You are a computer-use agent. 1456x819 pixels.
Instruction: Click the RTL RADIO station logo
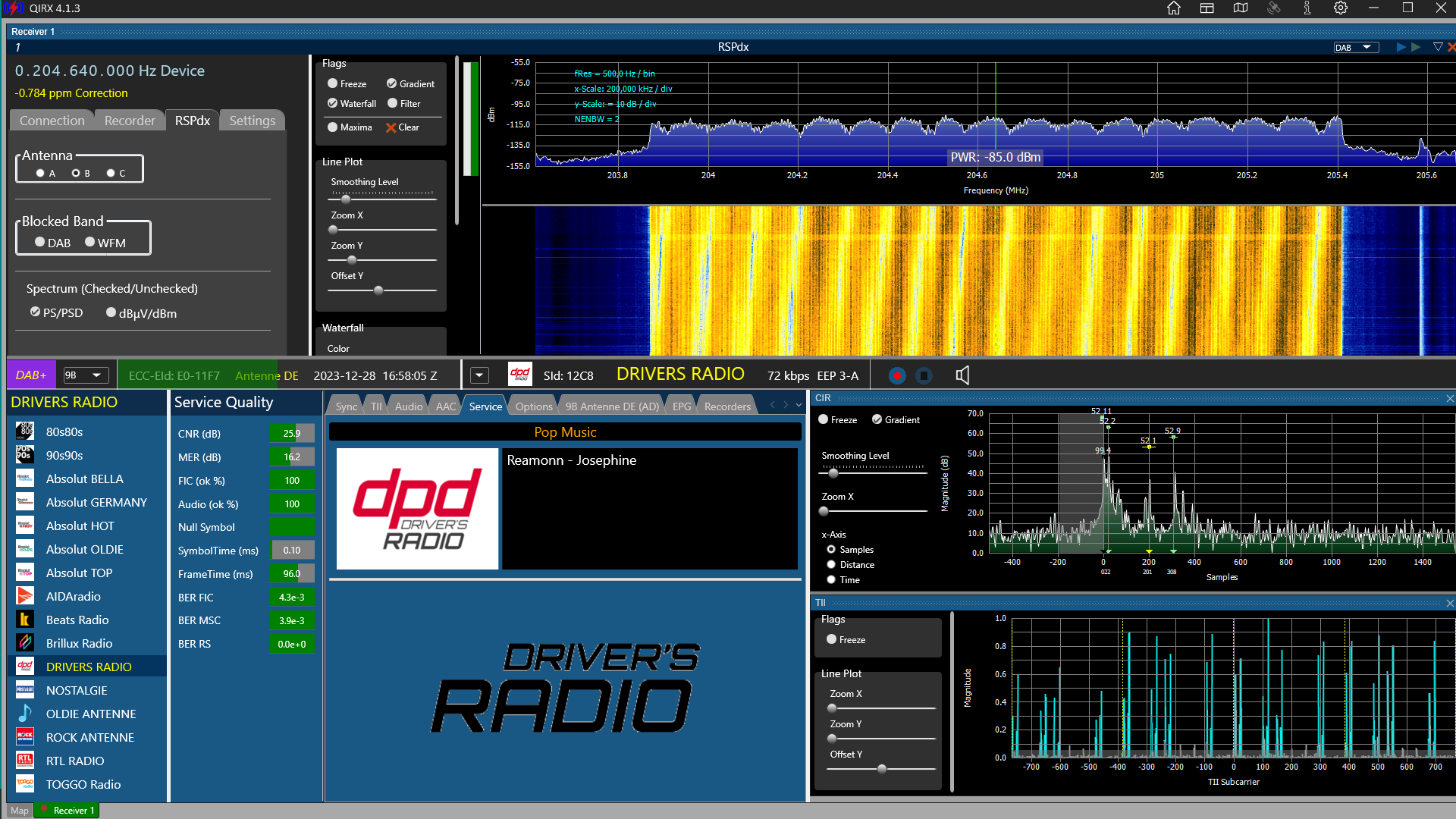[x=25, y=761]
